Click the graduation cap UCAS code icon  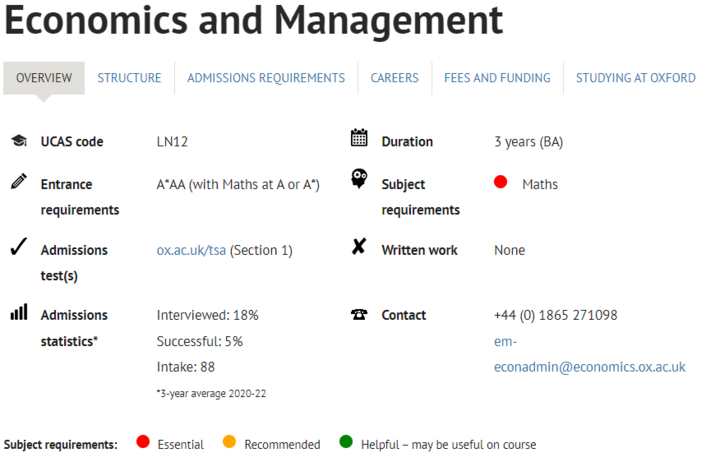coord(18,142)
